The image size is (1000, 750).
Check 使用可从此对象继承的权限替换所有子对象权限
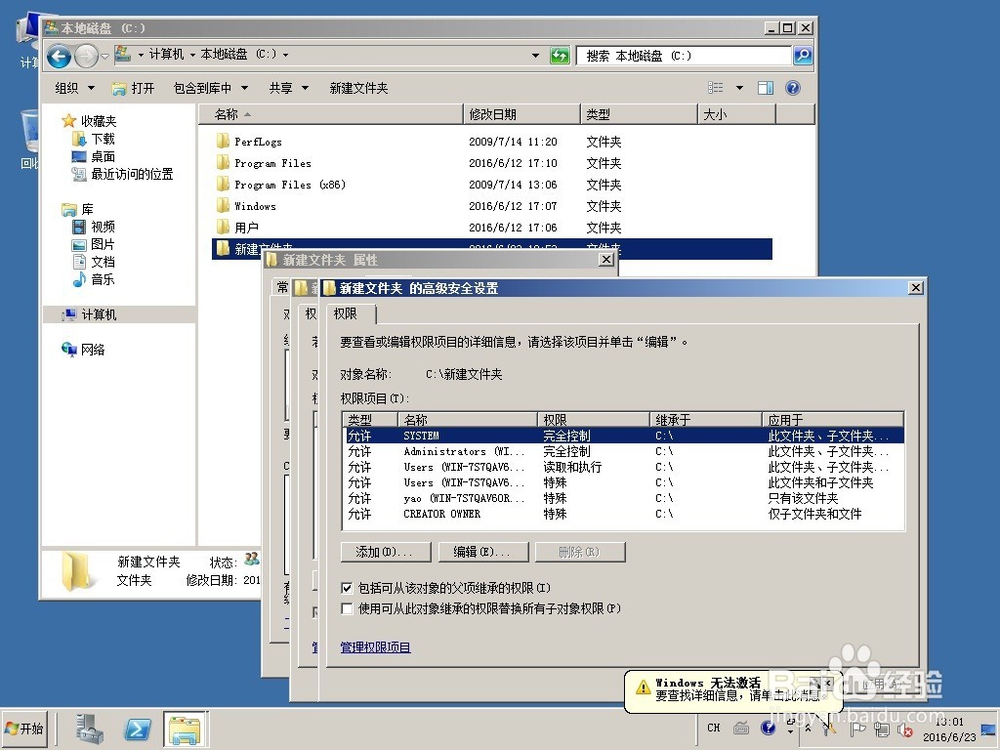coord(347,608)
